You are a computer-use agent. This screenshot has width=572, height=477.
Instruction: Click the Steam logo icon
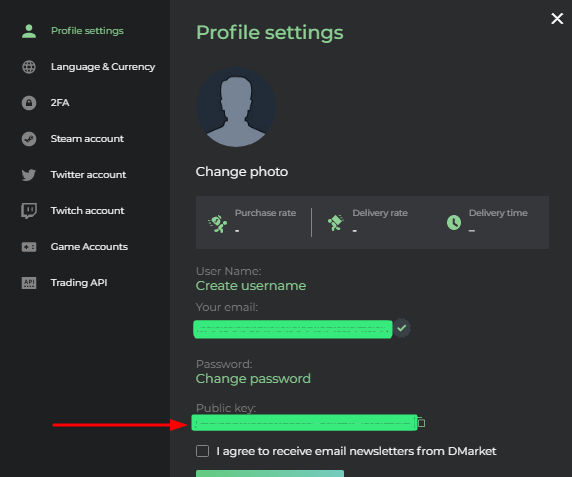29,139
